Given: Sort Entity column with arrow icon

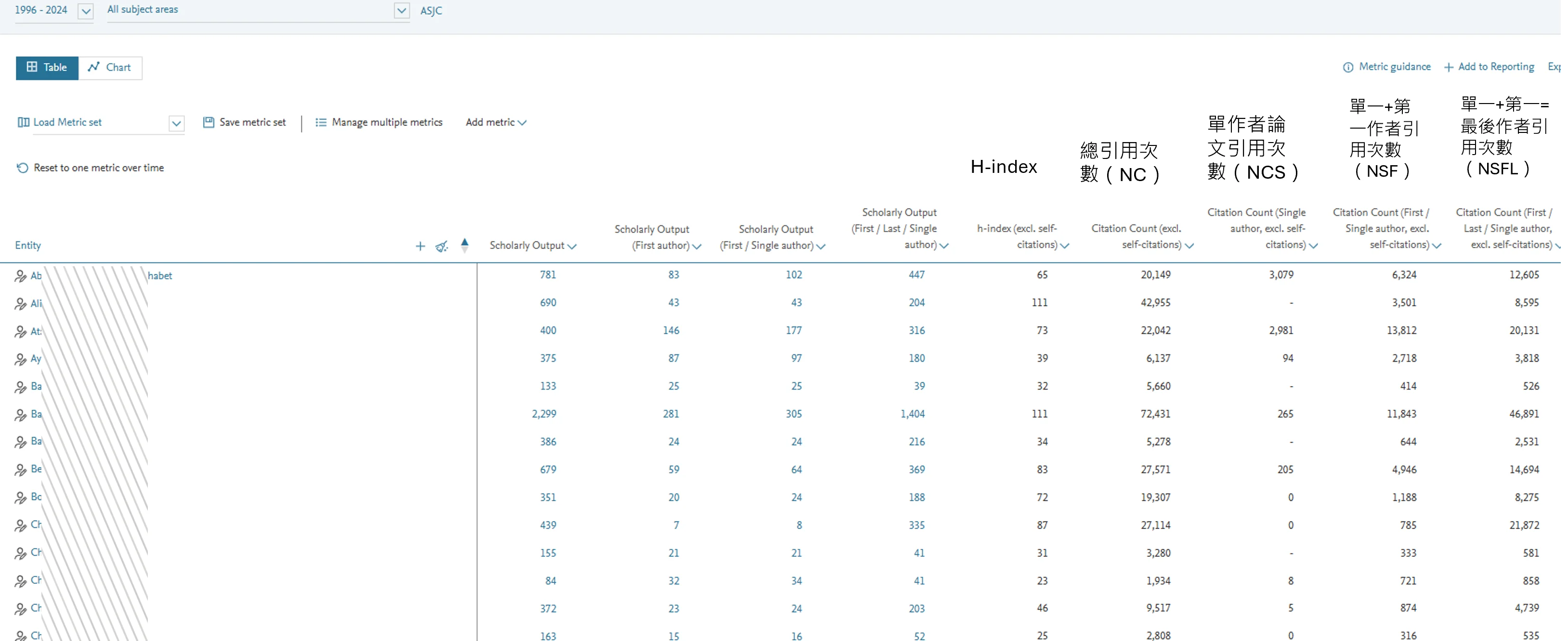Looking at the screenshot, I should tap(464, 245).
